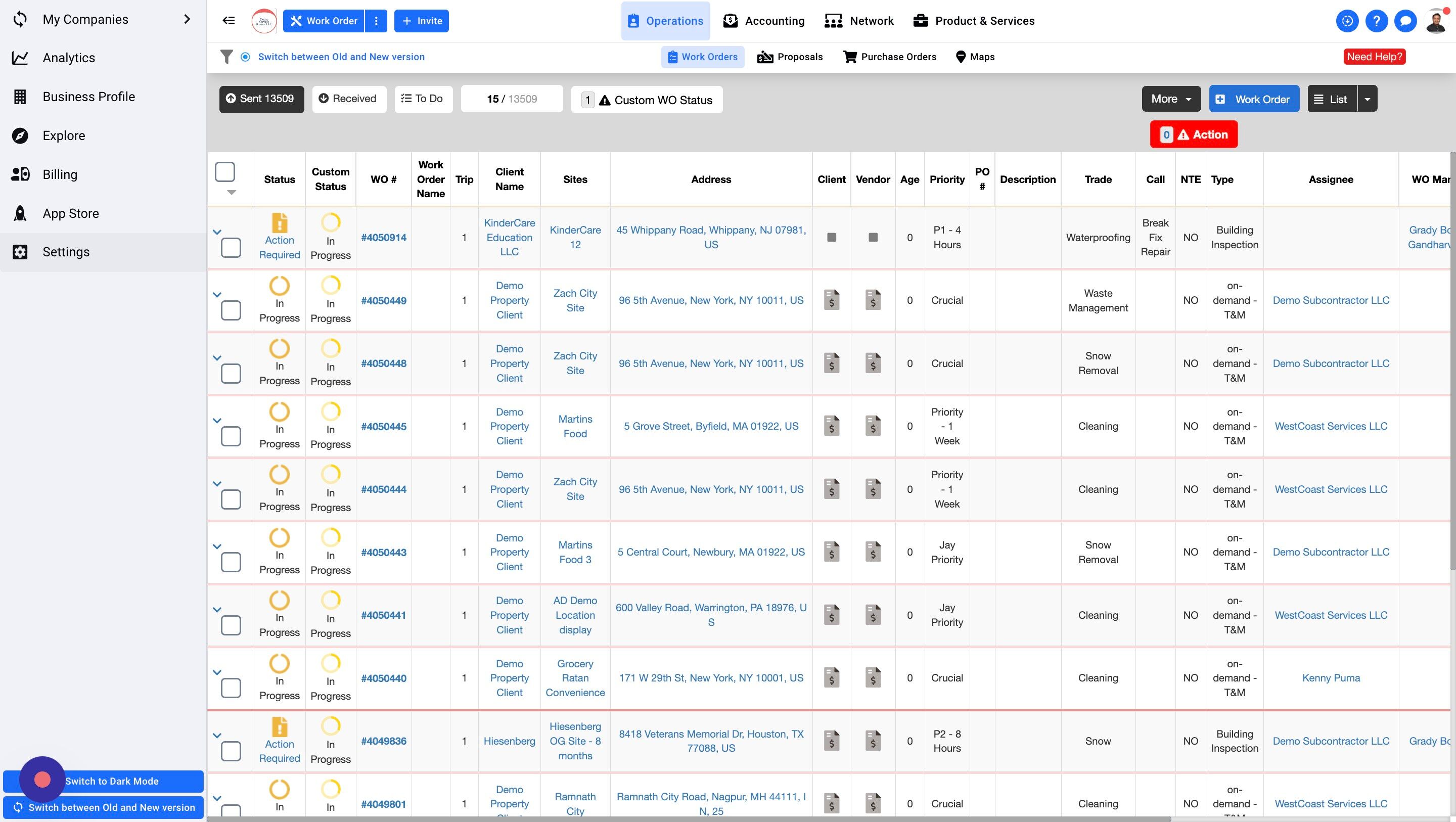
Task: Open work order link #4050443
Action: pos(383,553)
